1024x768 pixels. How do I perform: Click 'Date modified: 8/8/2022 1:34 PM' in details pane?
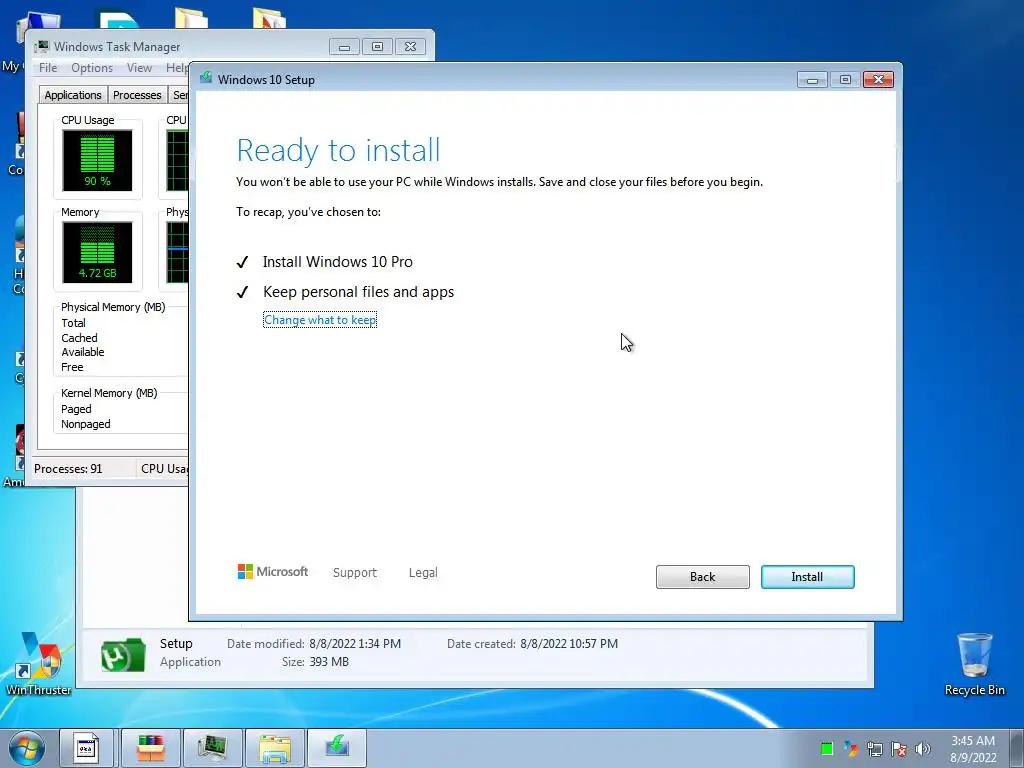click(314, 644)
